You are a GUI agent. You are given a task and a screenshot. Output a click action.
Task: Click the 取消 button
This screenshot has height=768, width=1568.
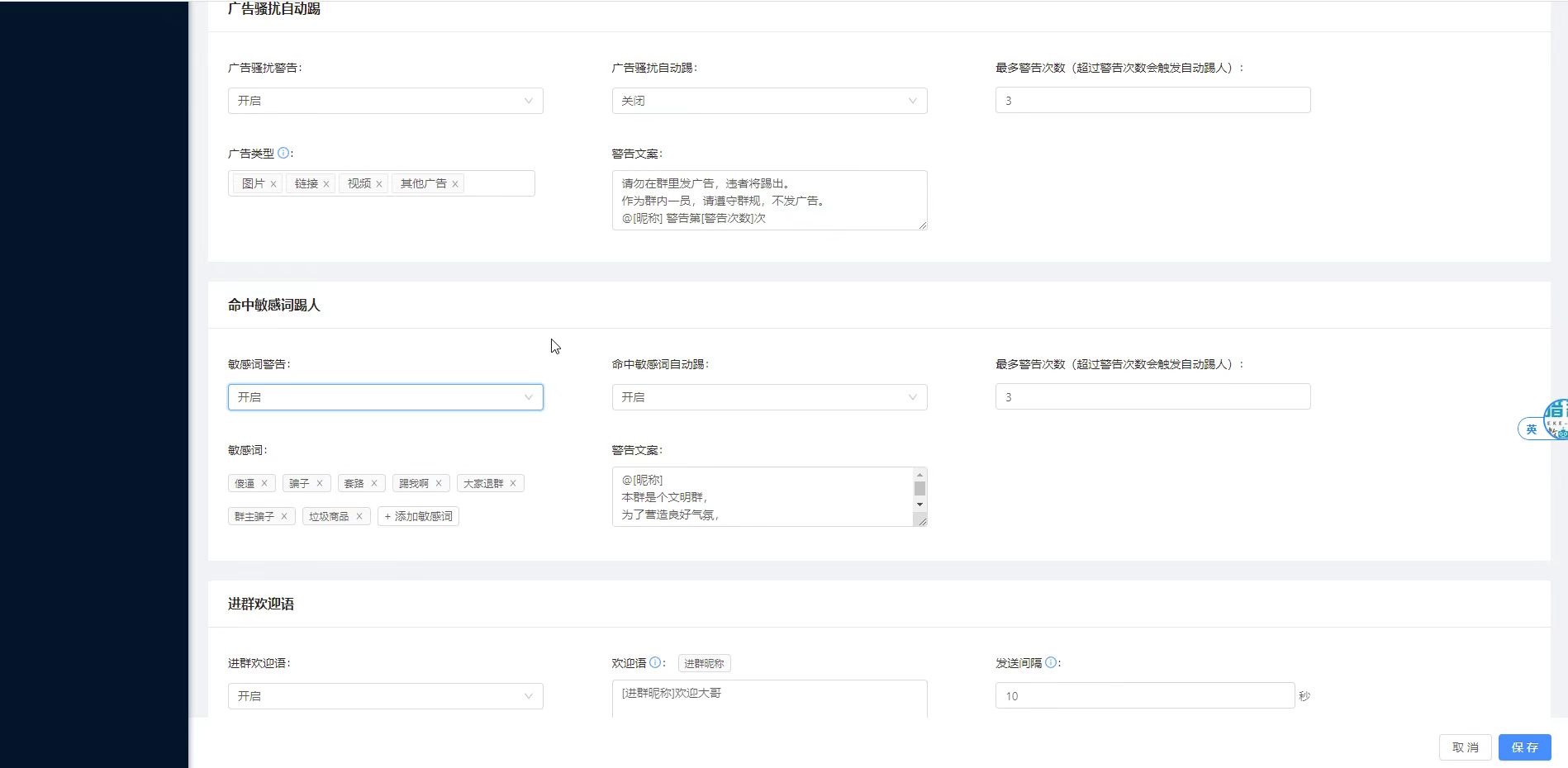1465,747
